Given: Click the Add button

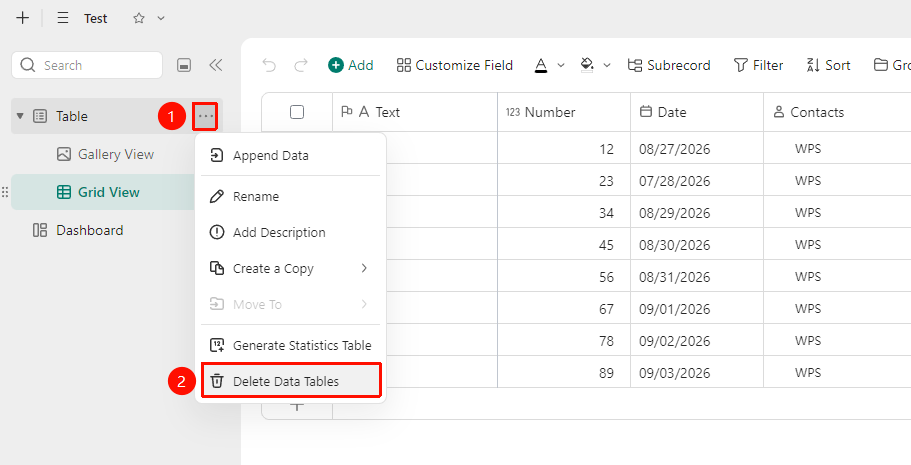Looking at the screenshot, I should pos(350,65).
